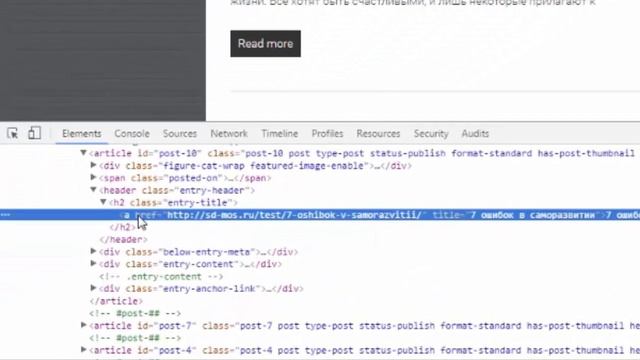Image resolution: width=640 pixels, height=360 pixels.
Task: Click the id "post-4" attribute value
Action: 177,350
